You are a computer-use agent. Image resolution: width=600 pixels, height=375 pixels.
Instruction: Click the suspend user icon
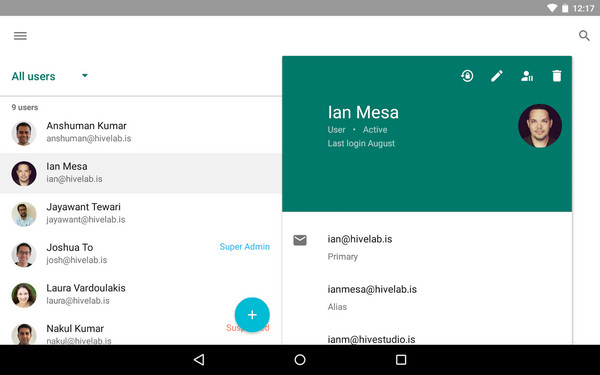click(527, 76)
